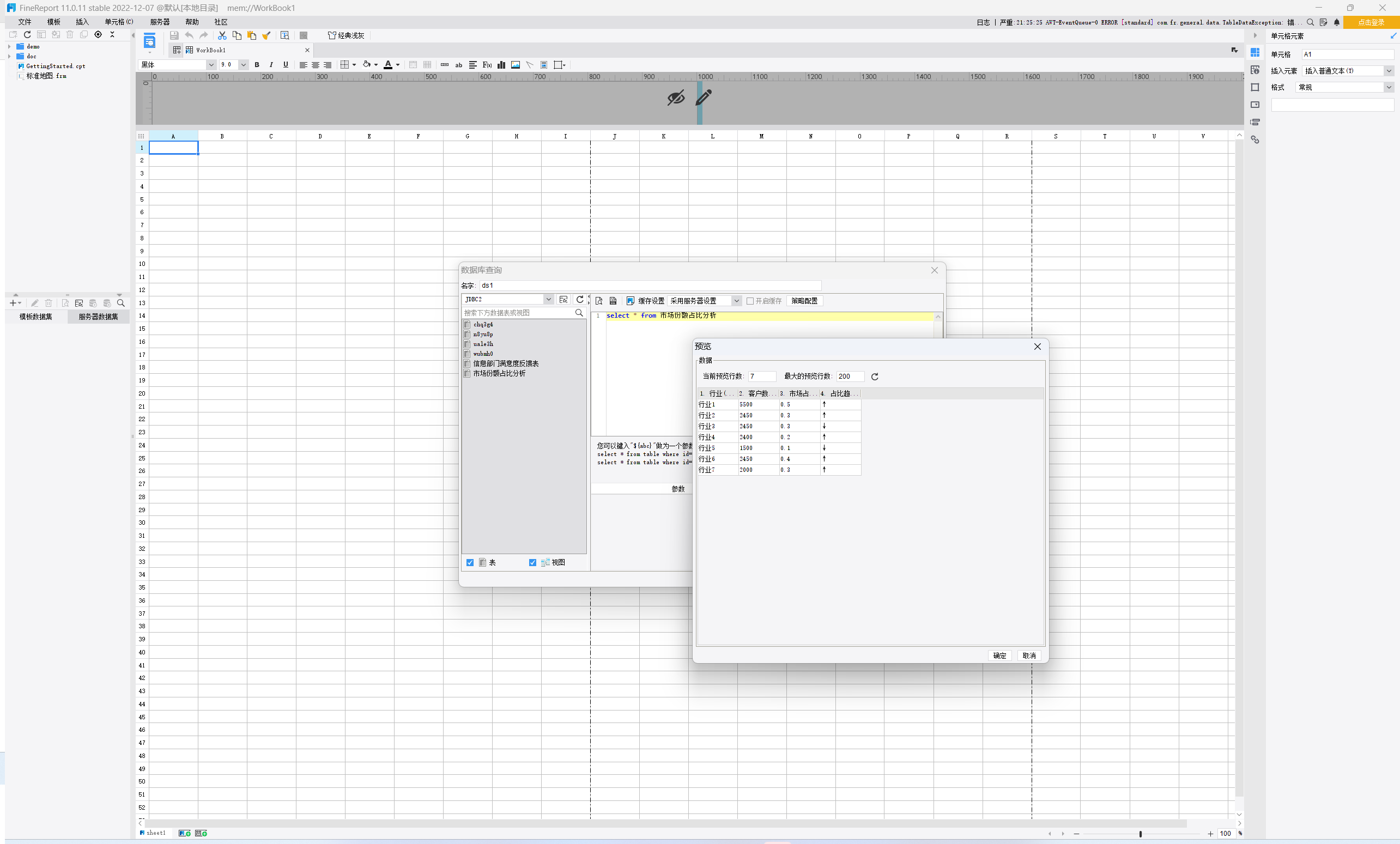Image resolution: width=1400 pixels, height=844 pixels.
Task: Click the pencil edit icon in parameter pane
Action: coord(704,98)
